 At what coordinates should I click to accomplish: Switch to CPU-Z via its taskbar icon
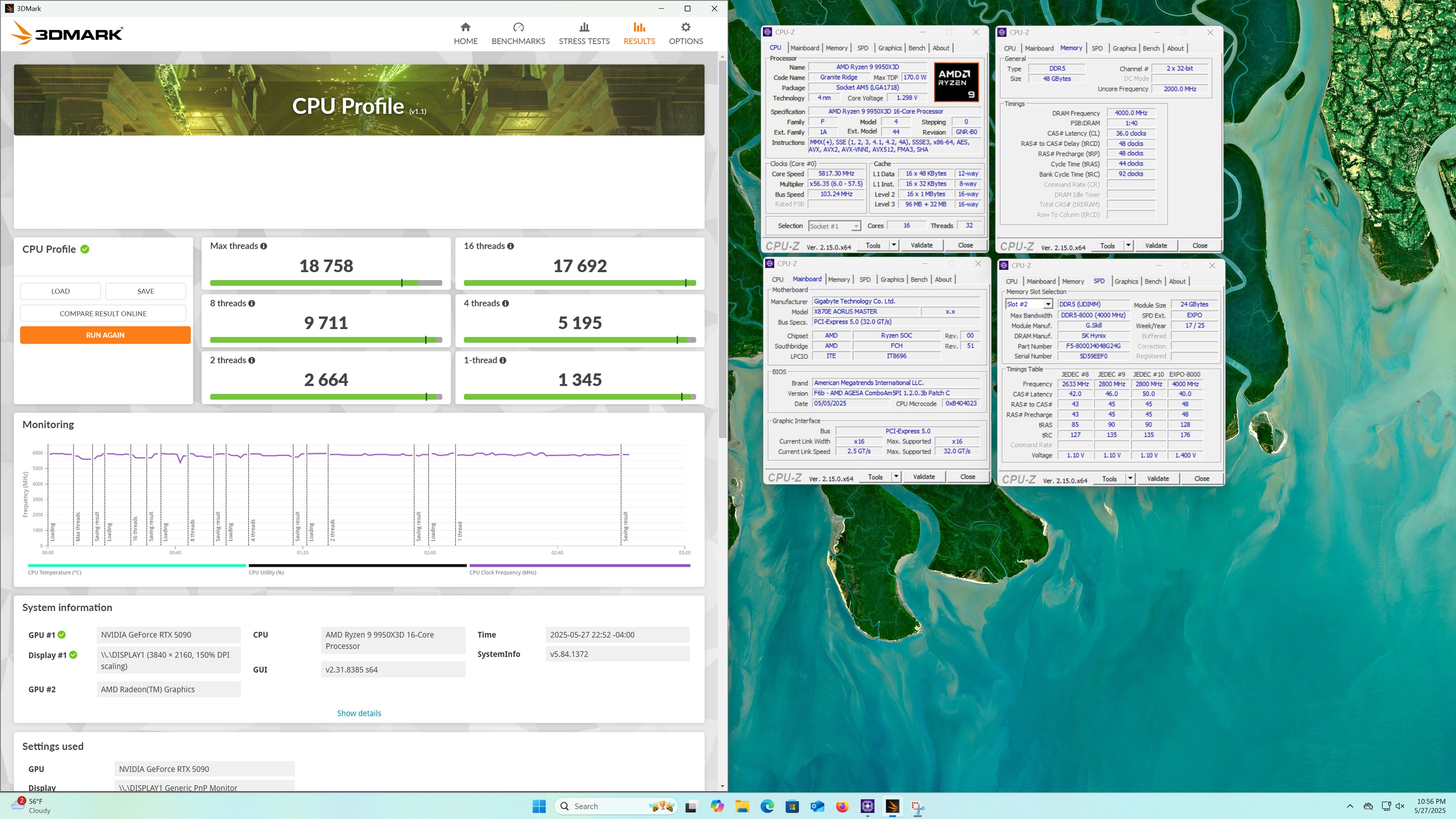[868, 806]
